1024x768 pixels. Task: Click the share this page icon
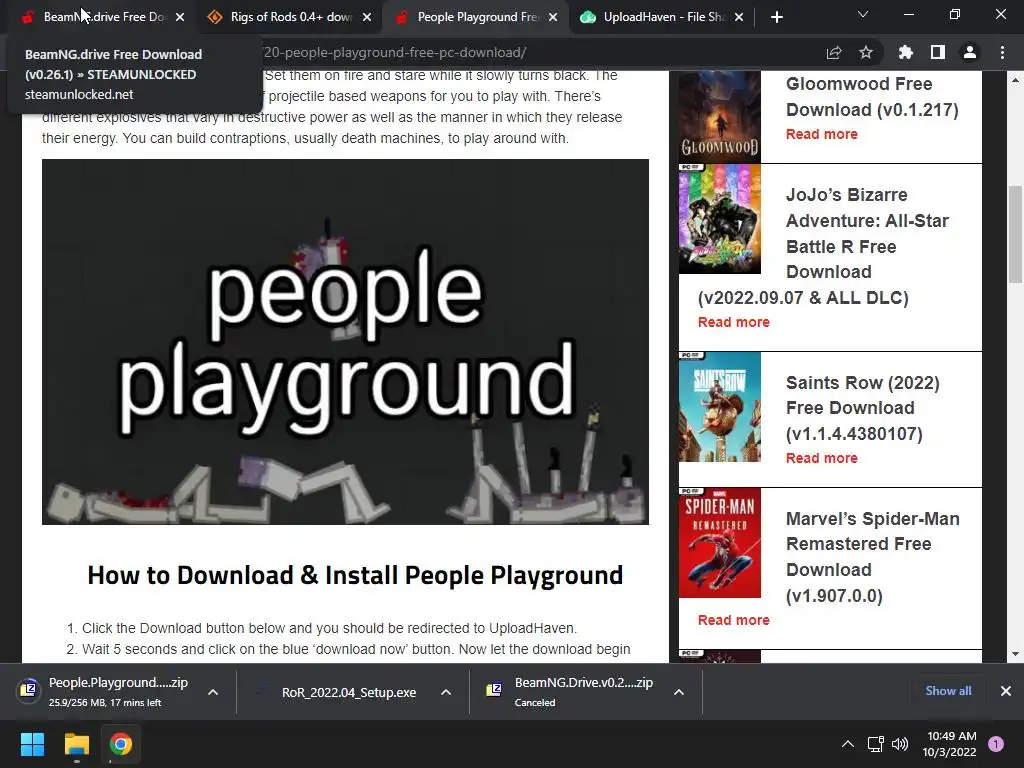(x=833, y=52)
